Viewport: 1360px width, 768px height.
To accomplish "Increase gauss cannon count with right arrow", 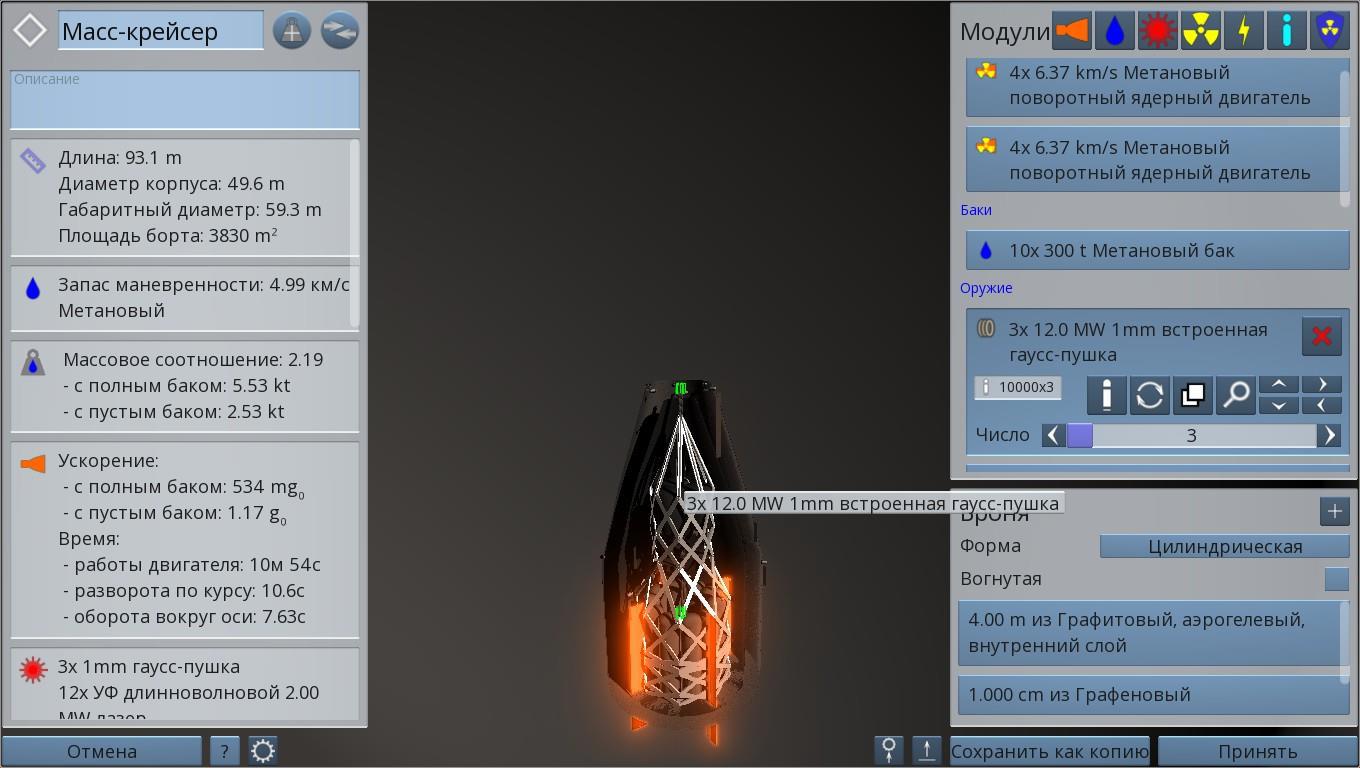I will 1329,435.
